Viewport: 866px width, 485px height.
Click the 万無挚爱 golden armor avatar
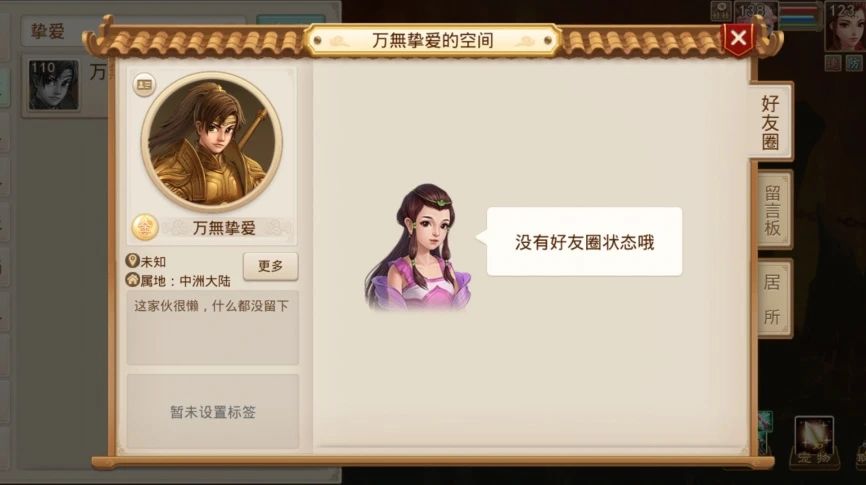(x=212, y=142)
